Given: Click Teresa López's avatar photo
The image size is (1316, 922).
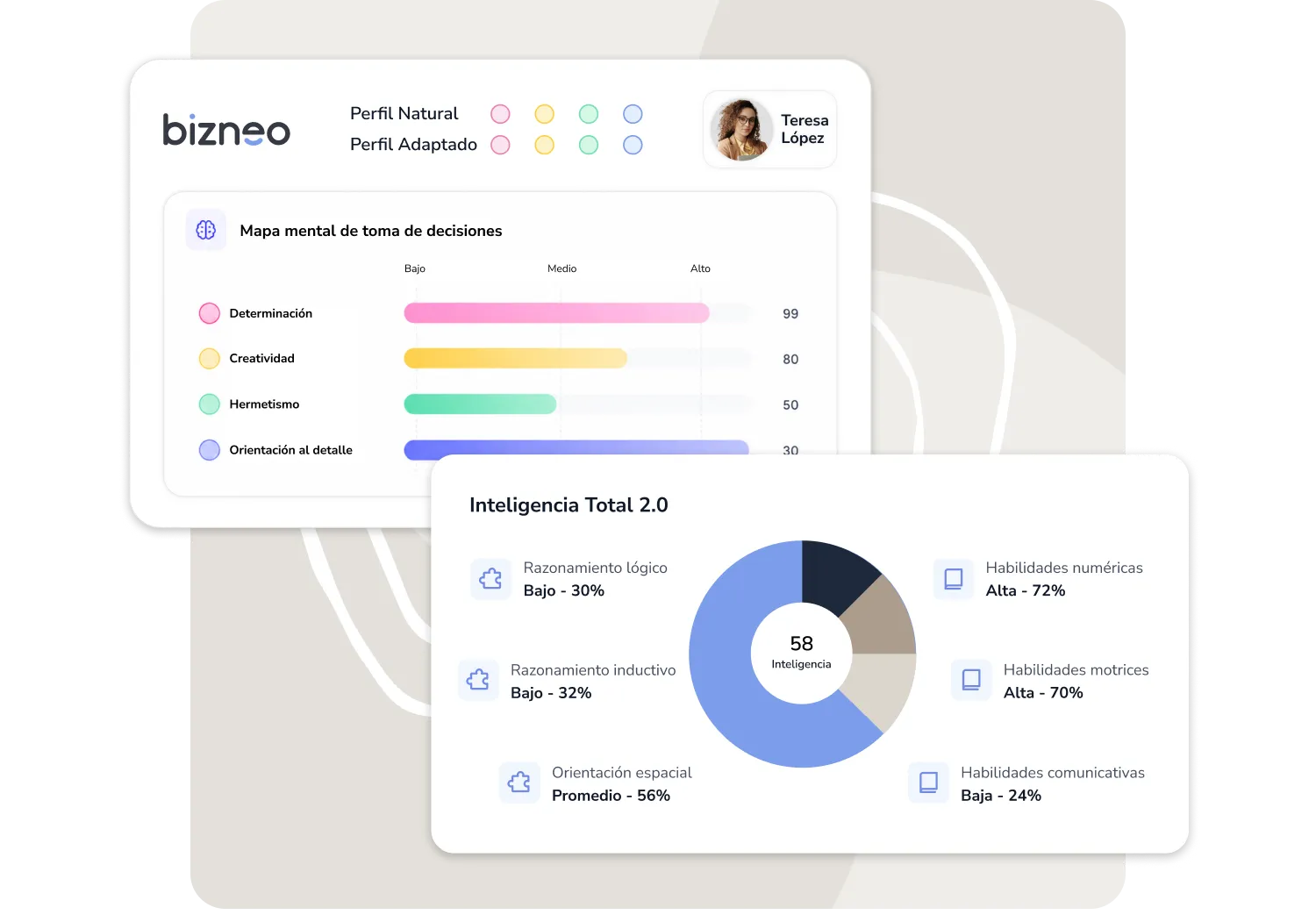Looking at the screenshot, I should point(741,129).
